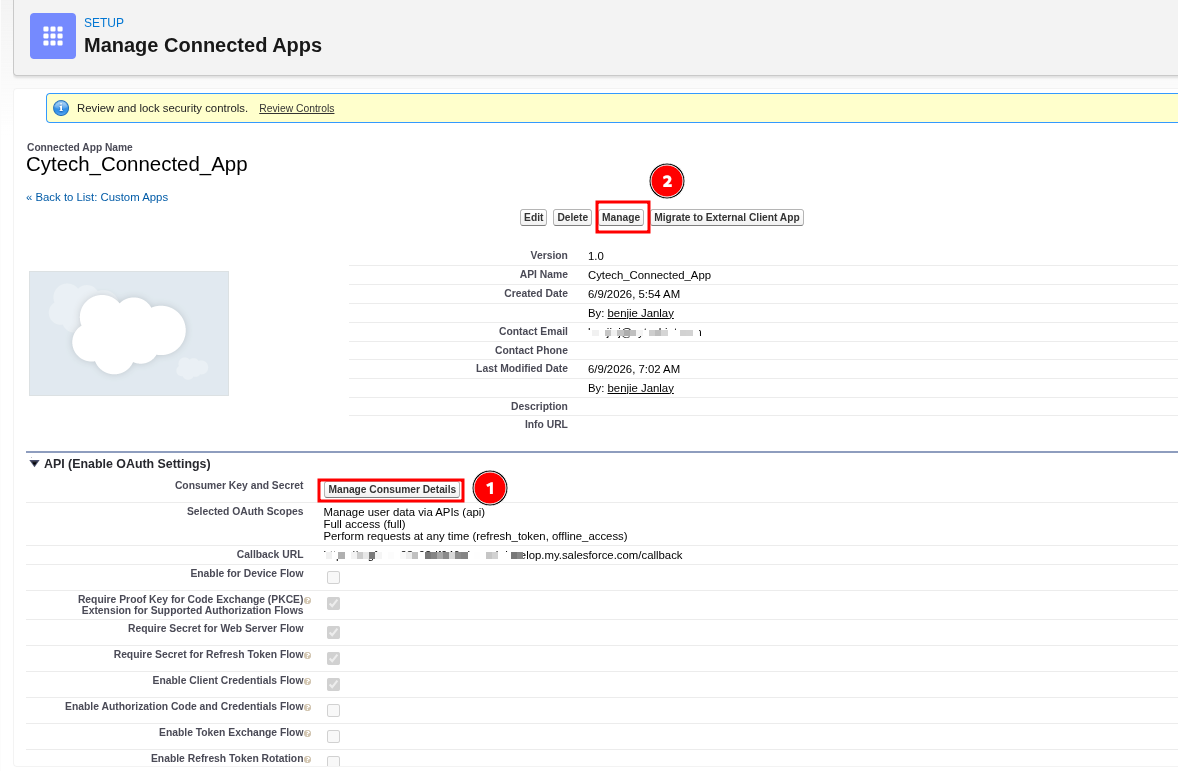The height and width of the screenshot is (771, 1178).
Task: Click help icon beside Enable Authorization Code and Credentials Flow
Action: [307, 707]
